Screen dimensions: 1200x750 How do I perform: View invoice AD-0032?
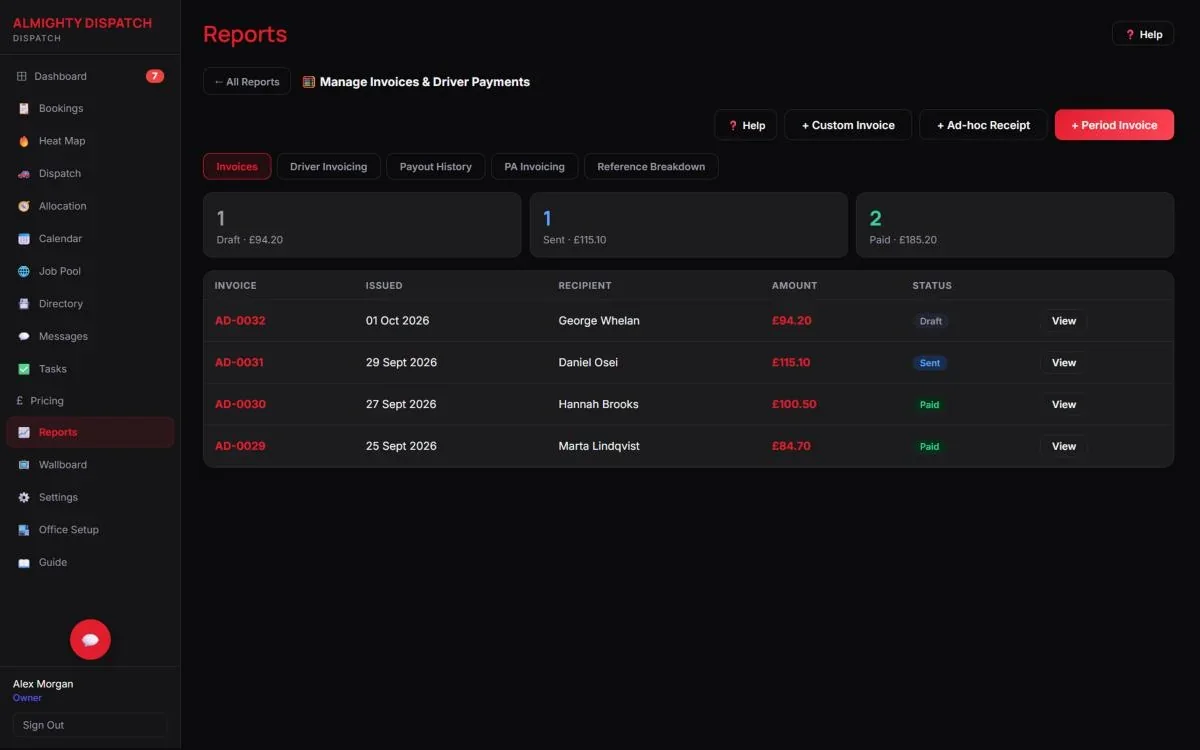1064,321
